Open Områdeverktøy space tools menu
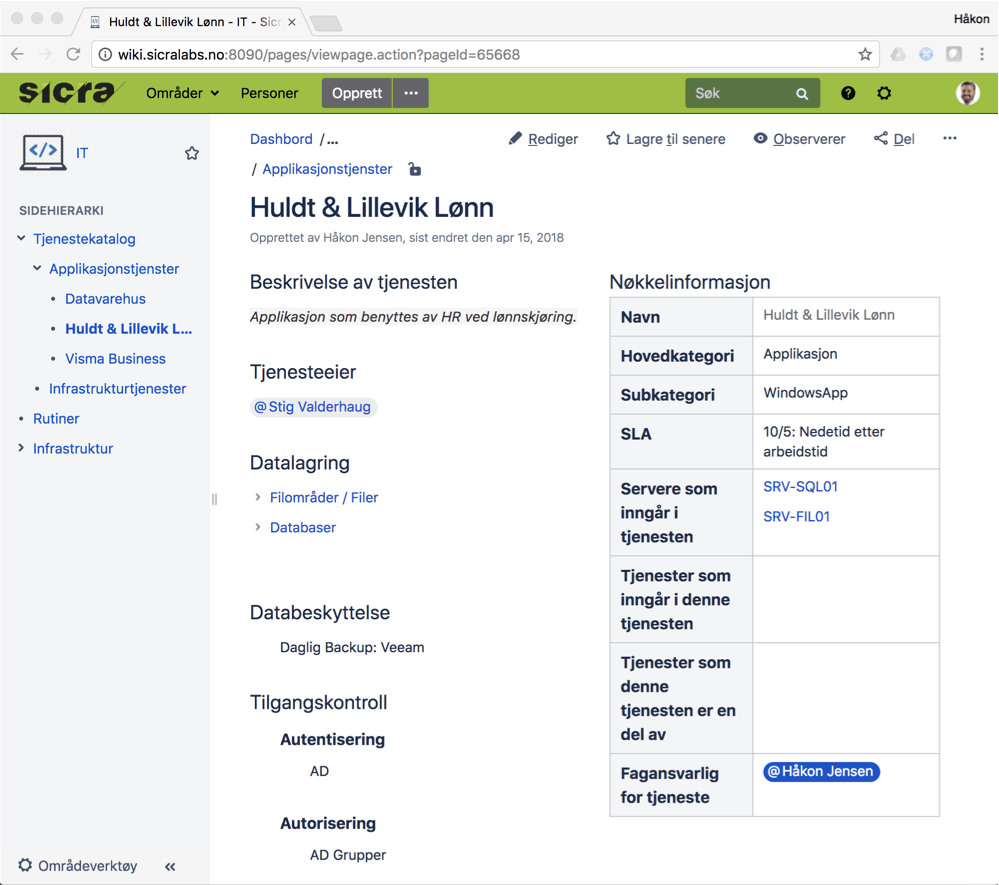Image resolution: width=999 pixels, height=885 pixels. [x=78, y=866]
